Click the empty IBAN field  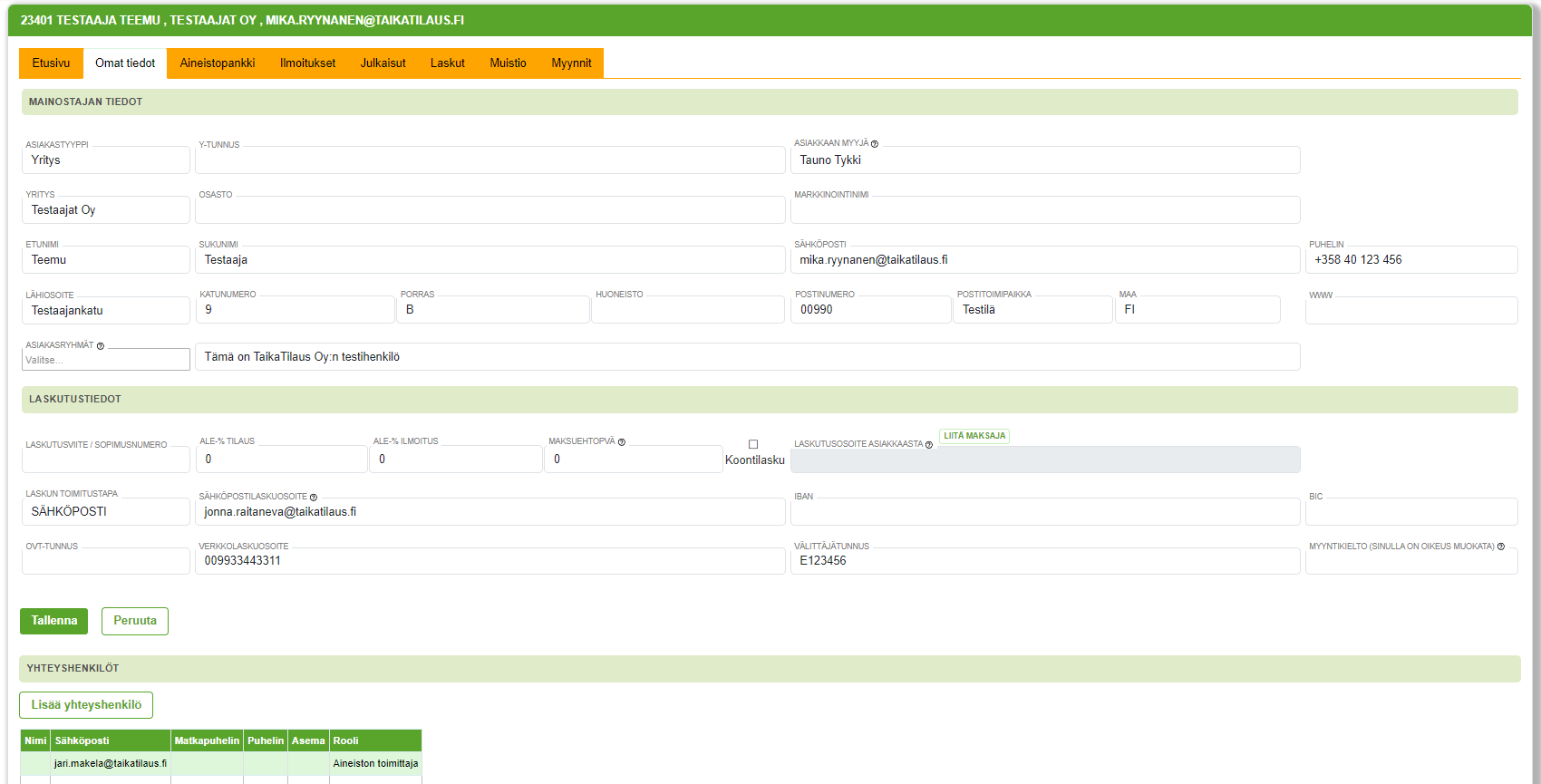pyautogui.click(x=1045, y=512)
